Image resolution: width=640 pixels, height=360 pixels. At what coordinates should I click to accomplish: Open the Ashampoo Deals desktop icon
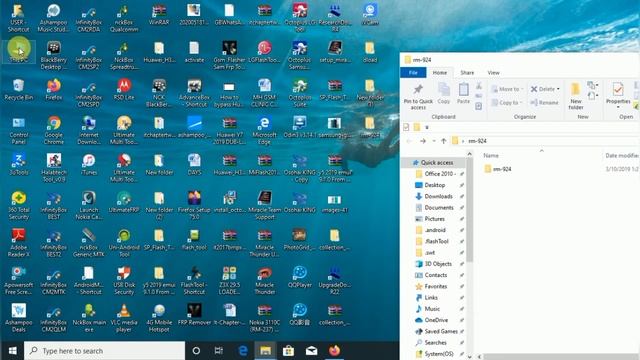tap(18, 318)
